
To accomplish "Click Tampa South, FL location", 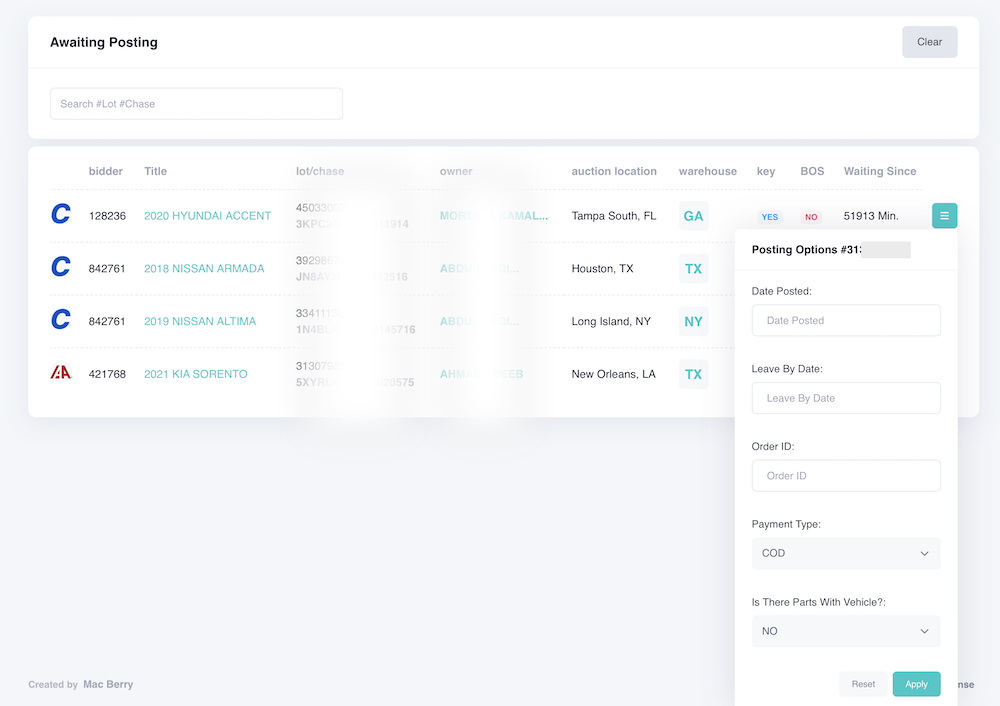I will pyautogui.click(x=614, y=216).
